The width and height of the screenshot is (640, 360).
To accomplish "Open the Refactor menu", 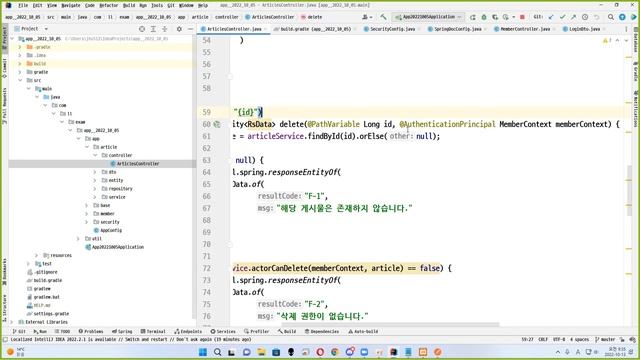I will click(x=109, y=5).
